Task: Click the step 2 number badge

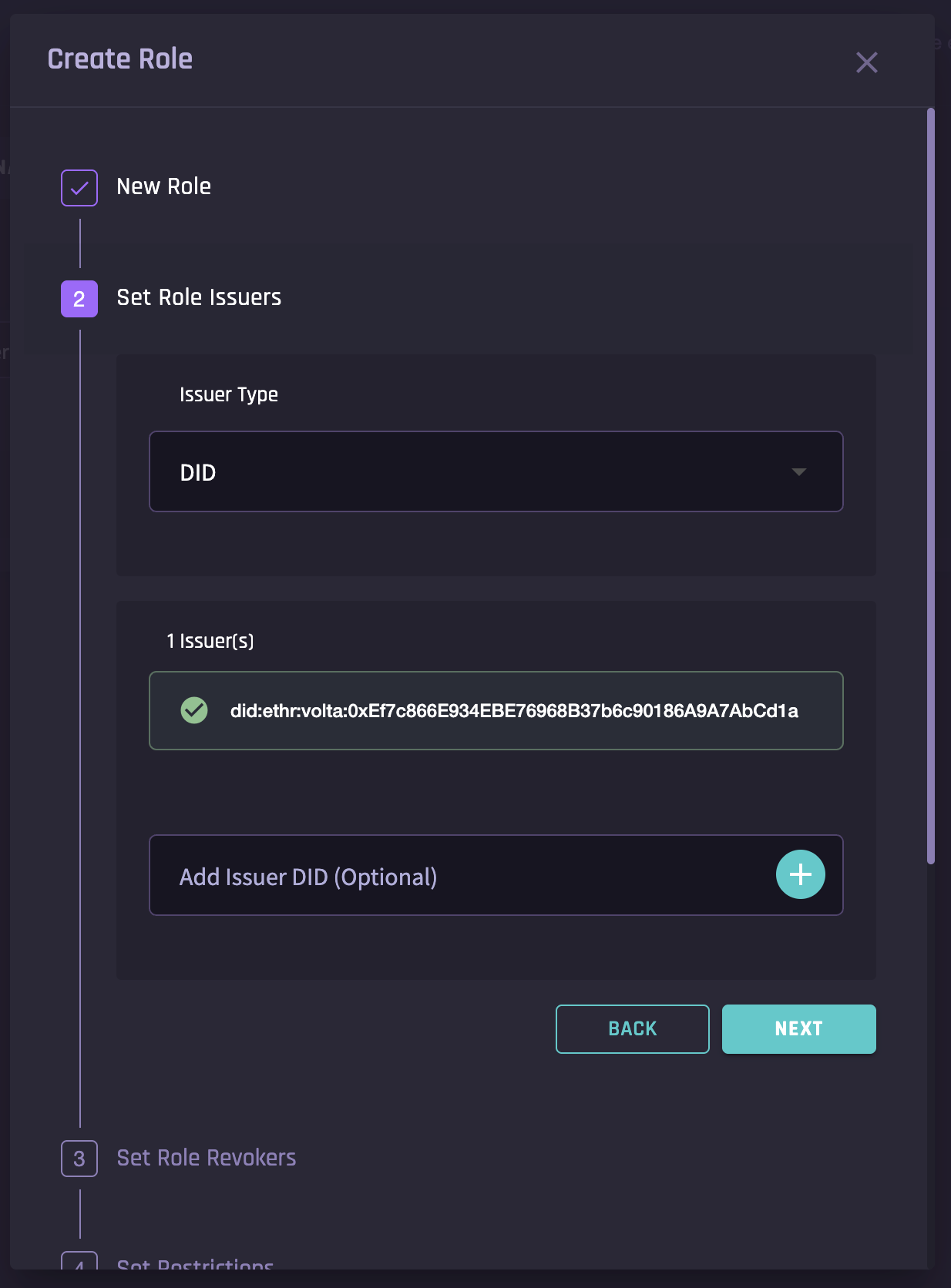Action: (79, 299)
